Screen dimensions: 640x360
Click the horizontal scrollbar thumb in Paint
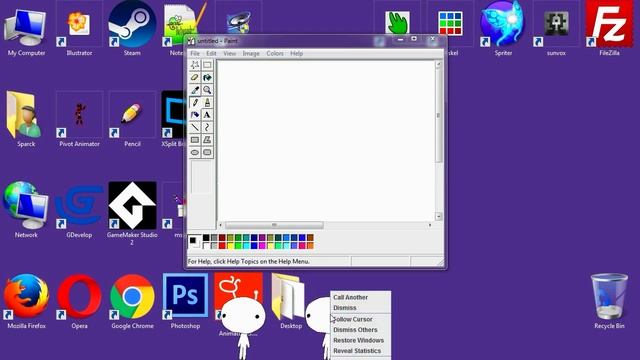[274, 225]
